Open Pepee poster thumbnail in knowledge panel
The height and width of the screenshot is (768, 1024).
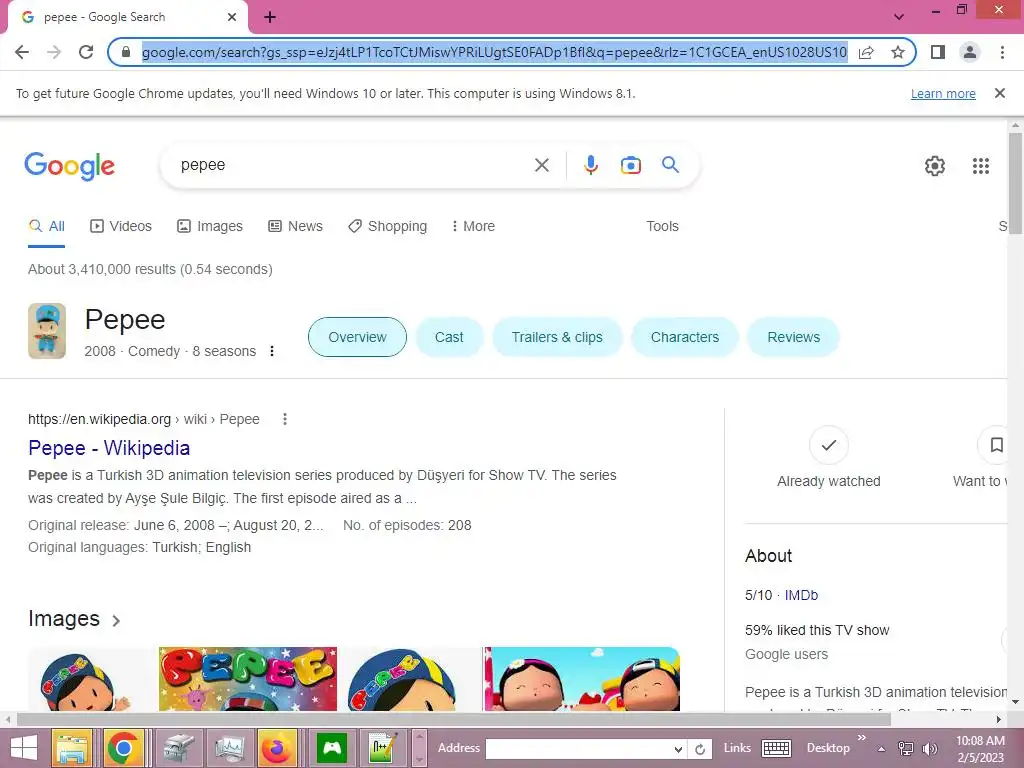[47, 330]
